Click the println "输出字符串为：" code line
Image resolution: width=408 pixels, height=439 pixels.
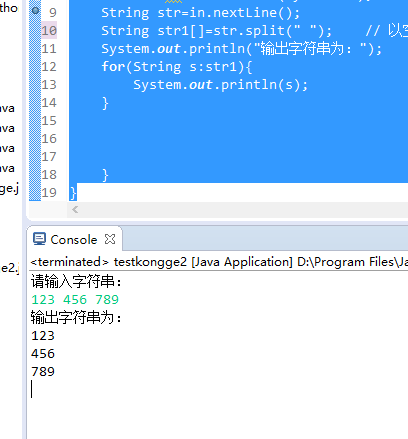coord(242,49)
